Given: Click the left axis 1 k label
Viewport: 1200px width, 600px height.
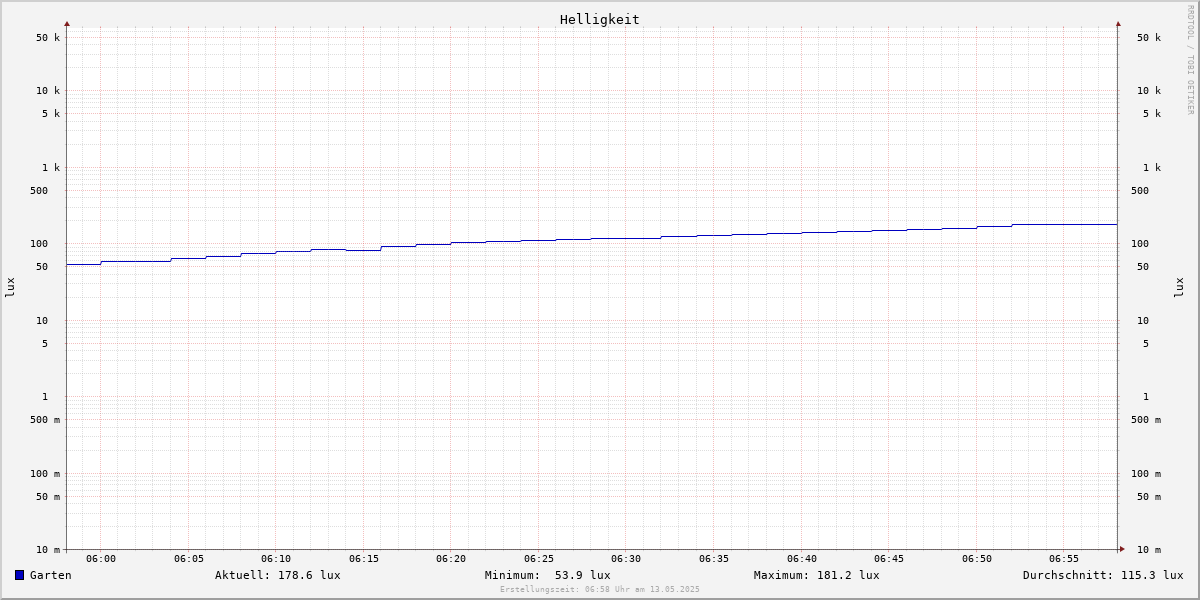Looking at the screenshot, I should click(51, 168).
